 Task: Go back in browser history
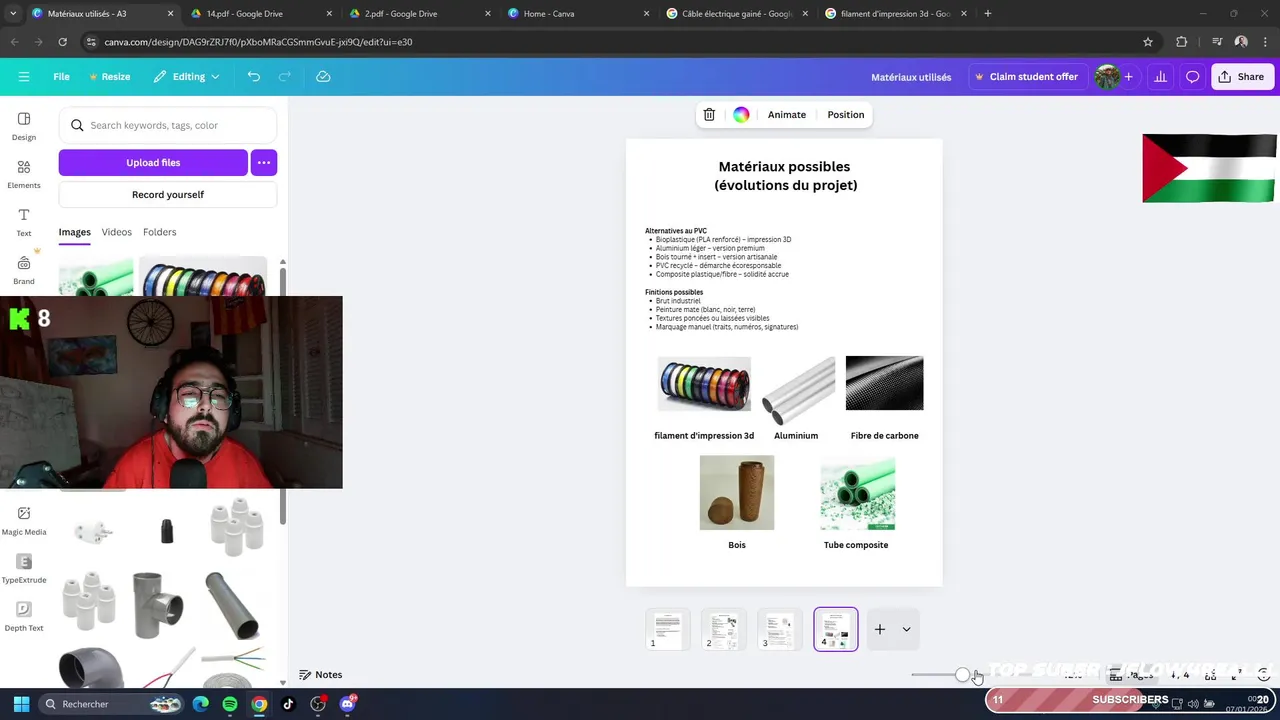click(x=14, y=42)
